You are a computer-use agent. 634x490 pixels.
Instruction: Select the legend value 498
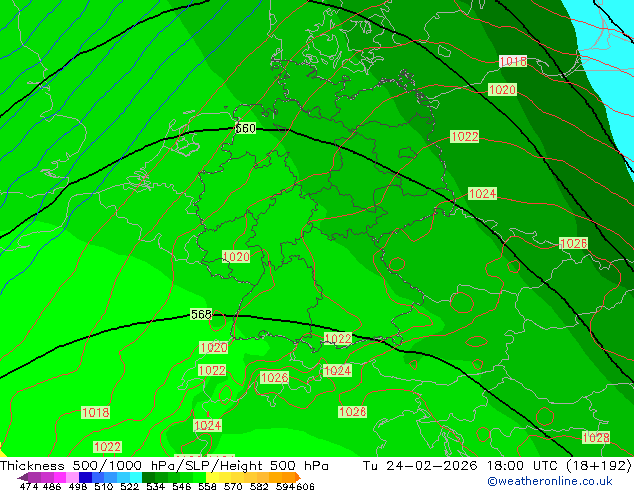pos(78,486)
